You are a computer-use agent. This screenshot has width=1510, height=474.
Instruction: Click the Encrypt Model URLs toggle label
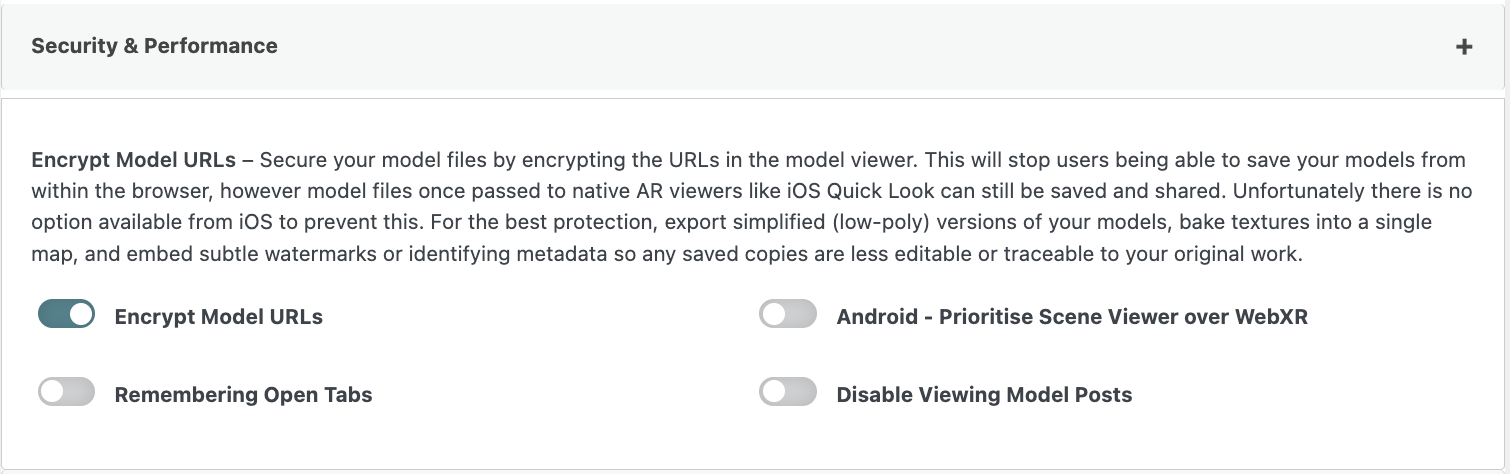click(x=218, y=317)
